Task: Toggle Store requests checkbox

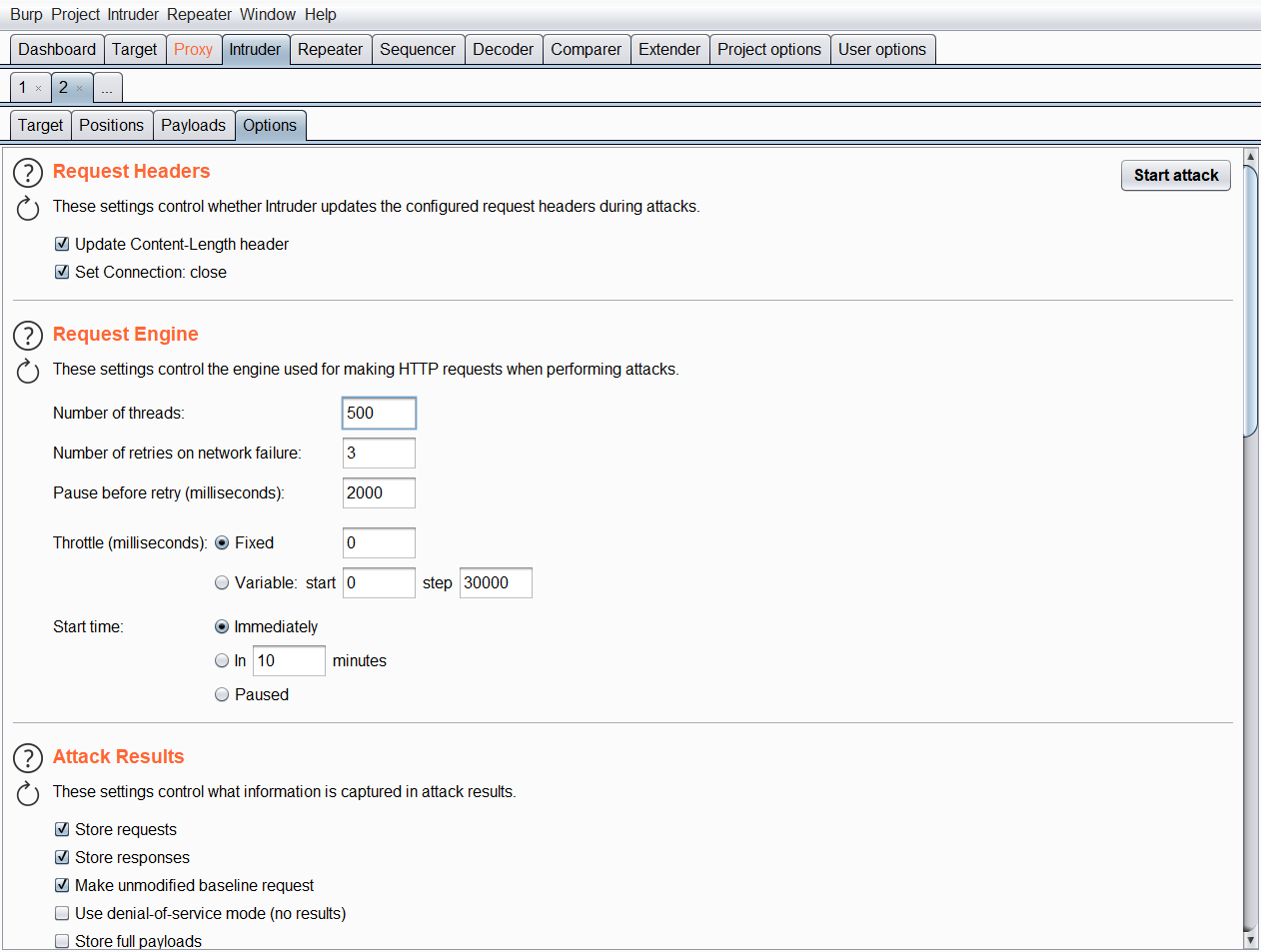Action: (62, 829)
